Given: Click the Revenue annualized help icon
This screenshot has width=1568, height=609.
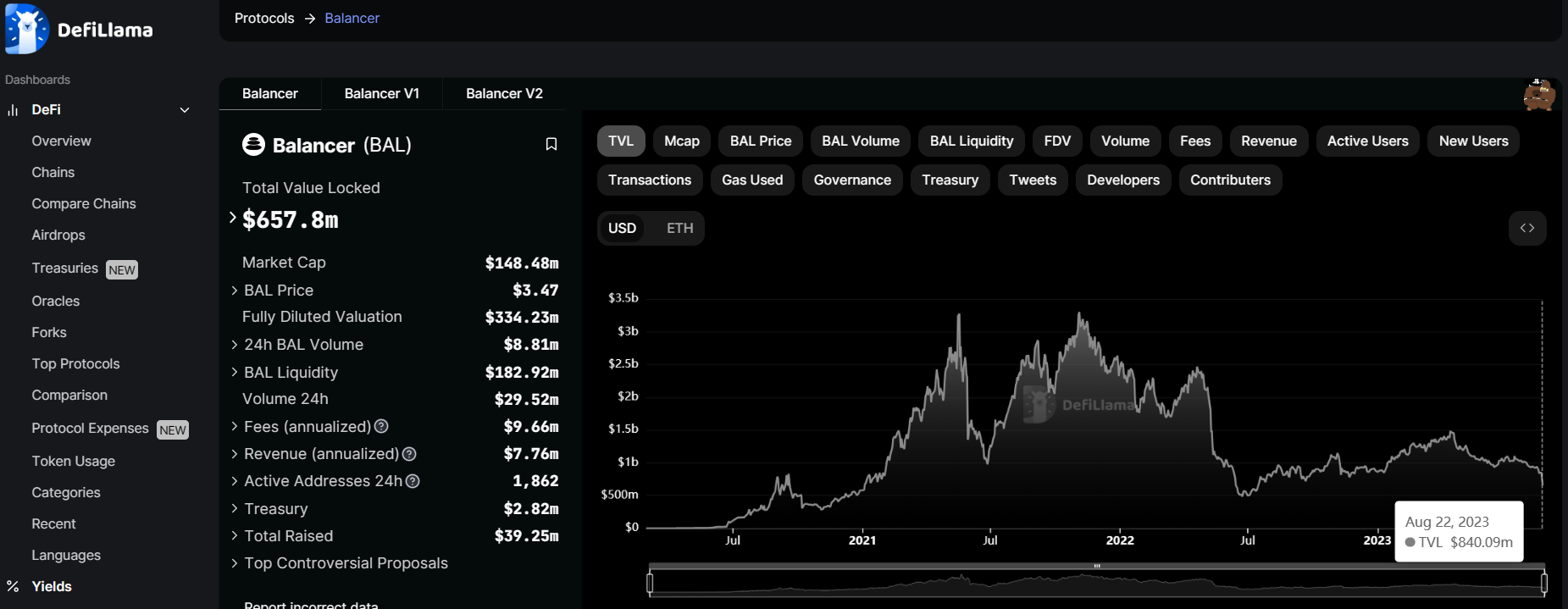Looking at the screenshot, I should pos(409,454).
